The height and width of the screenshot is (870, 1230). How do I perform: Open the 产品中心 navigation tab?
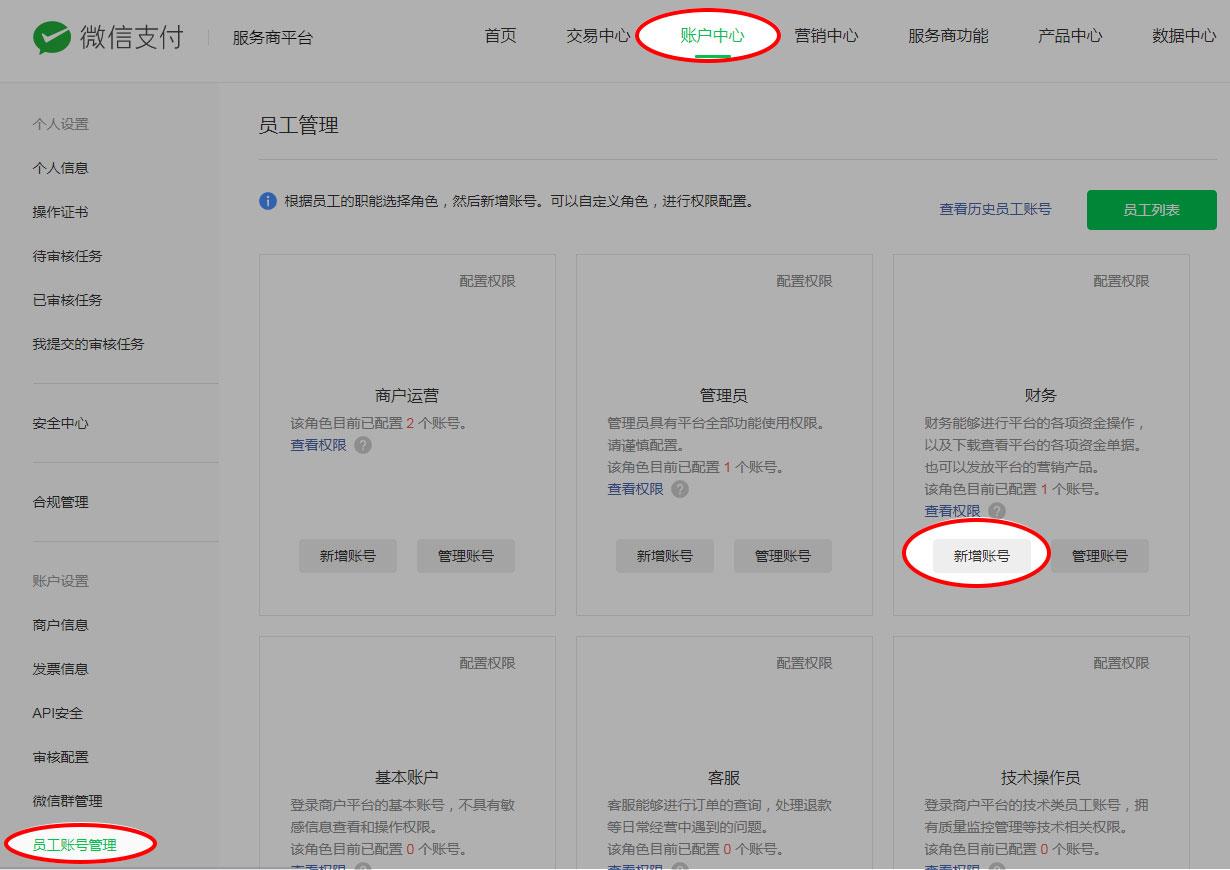[x=1070, y=36]
